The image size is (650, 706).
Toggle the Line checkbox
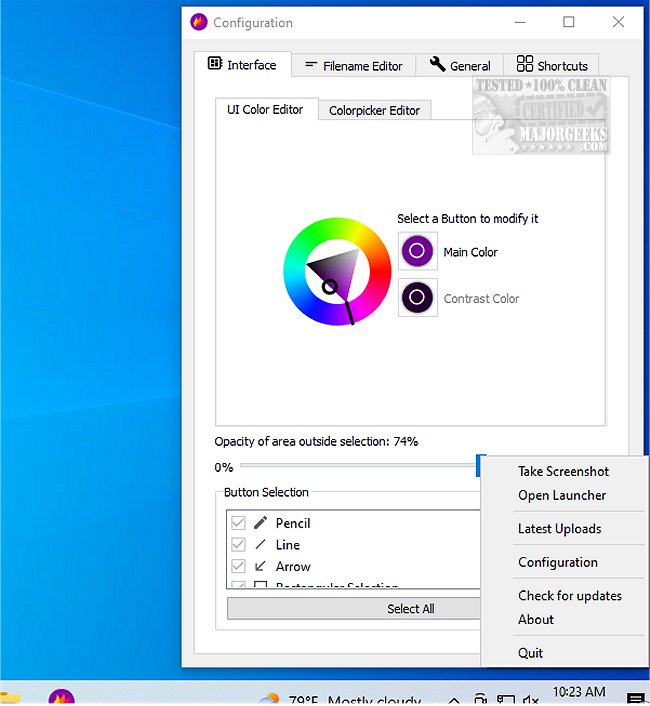[x=238, y=544]
